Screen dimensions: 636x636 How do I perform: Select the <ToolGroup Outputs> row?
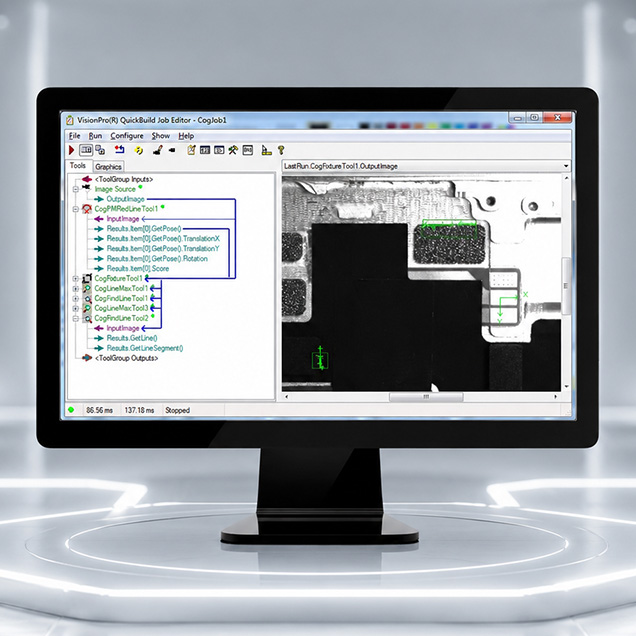pos(126,358)
